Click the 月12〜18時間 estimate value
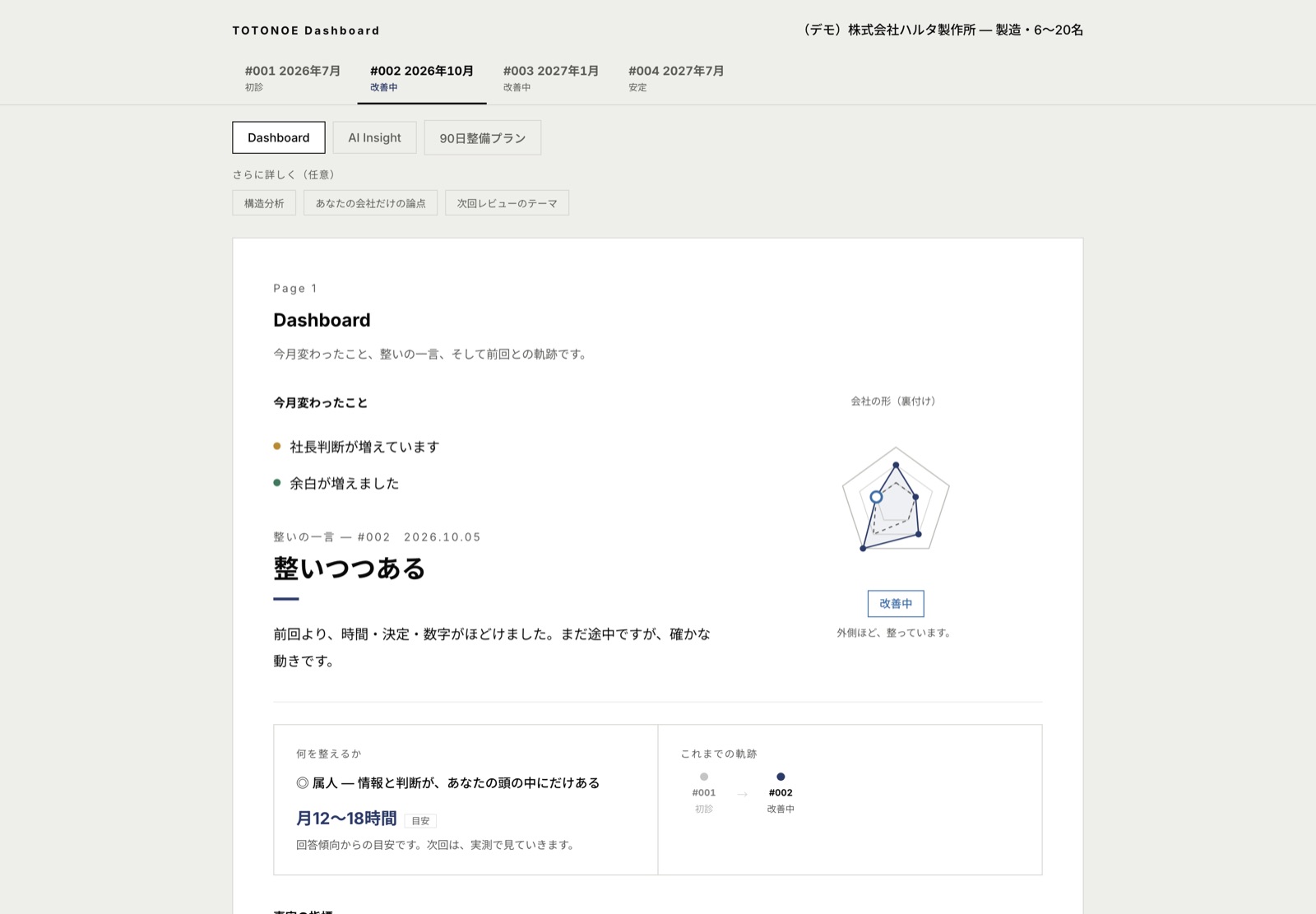The image size is (1316, 914). [x=346, y=819]
